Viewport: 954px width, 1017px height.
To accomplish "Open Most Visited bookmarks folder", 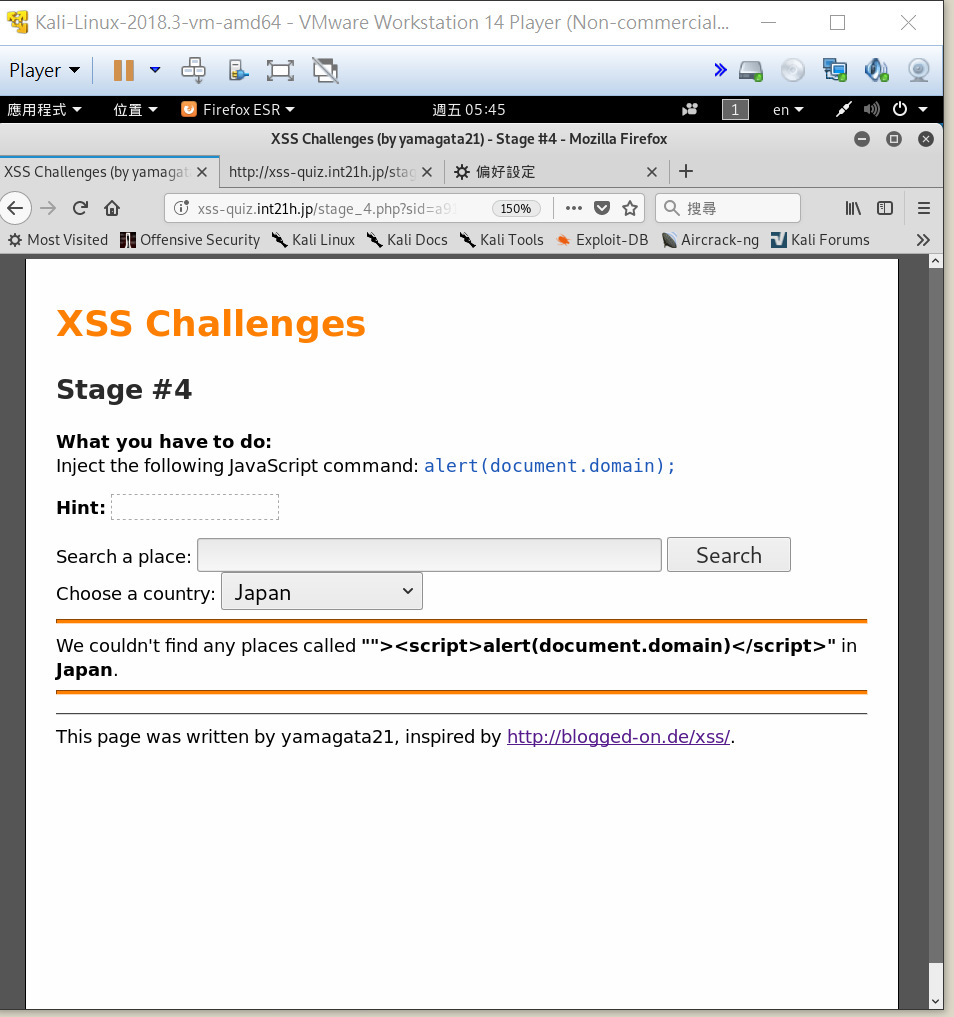I will (x=58, y=240).
